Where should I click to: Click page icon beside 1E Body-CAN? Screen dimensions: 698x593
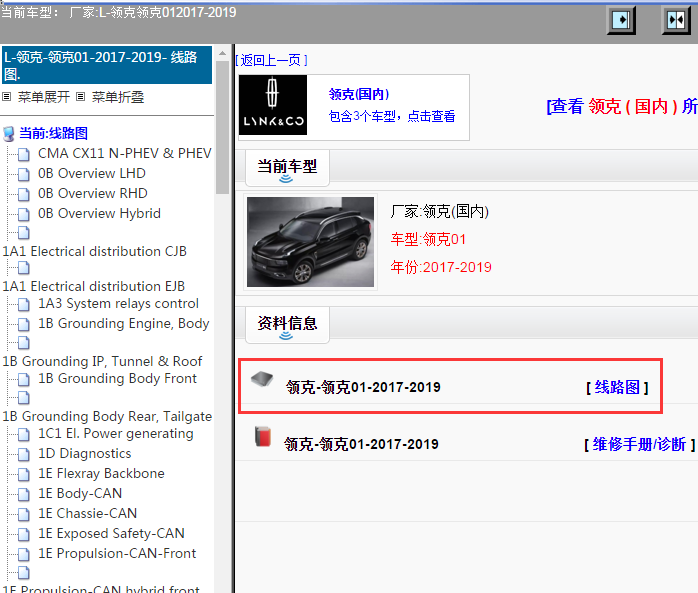pyautogui.click(x=24, y=494)
